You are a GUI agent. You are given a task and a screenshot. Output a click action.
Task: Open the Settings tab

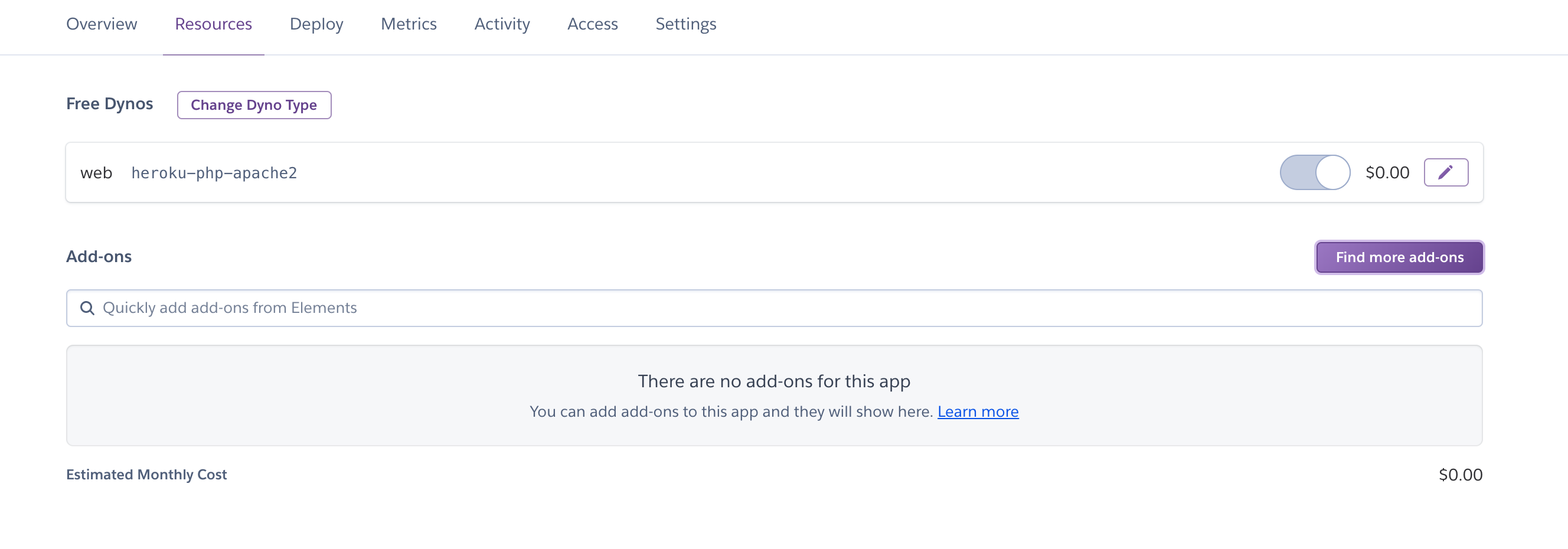[685, 24]
